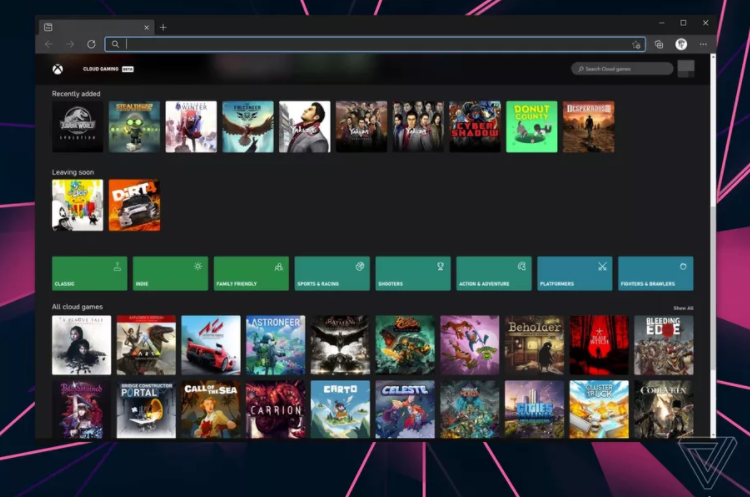Open the Desperados III game tile

pos(588,127)
